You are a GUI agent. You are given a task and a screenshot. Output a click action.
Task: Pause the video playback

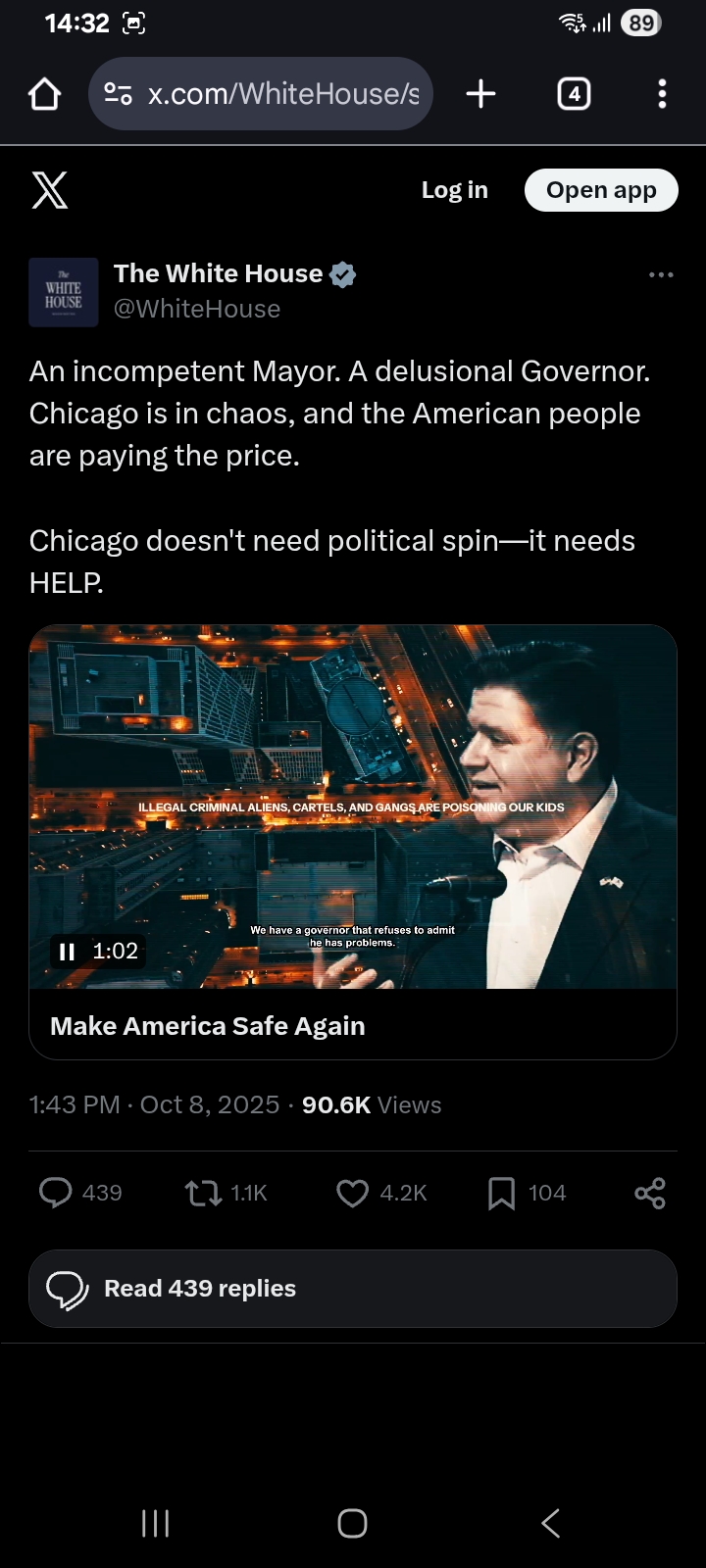[x=67, y=952]
